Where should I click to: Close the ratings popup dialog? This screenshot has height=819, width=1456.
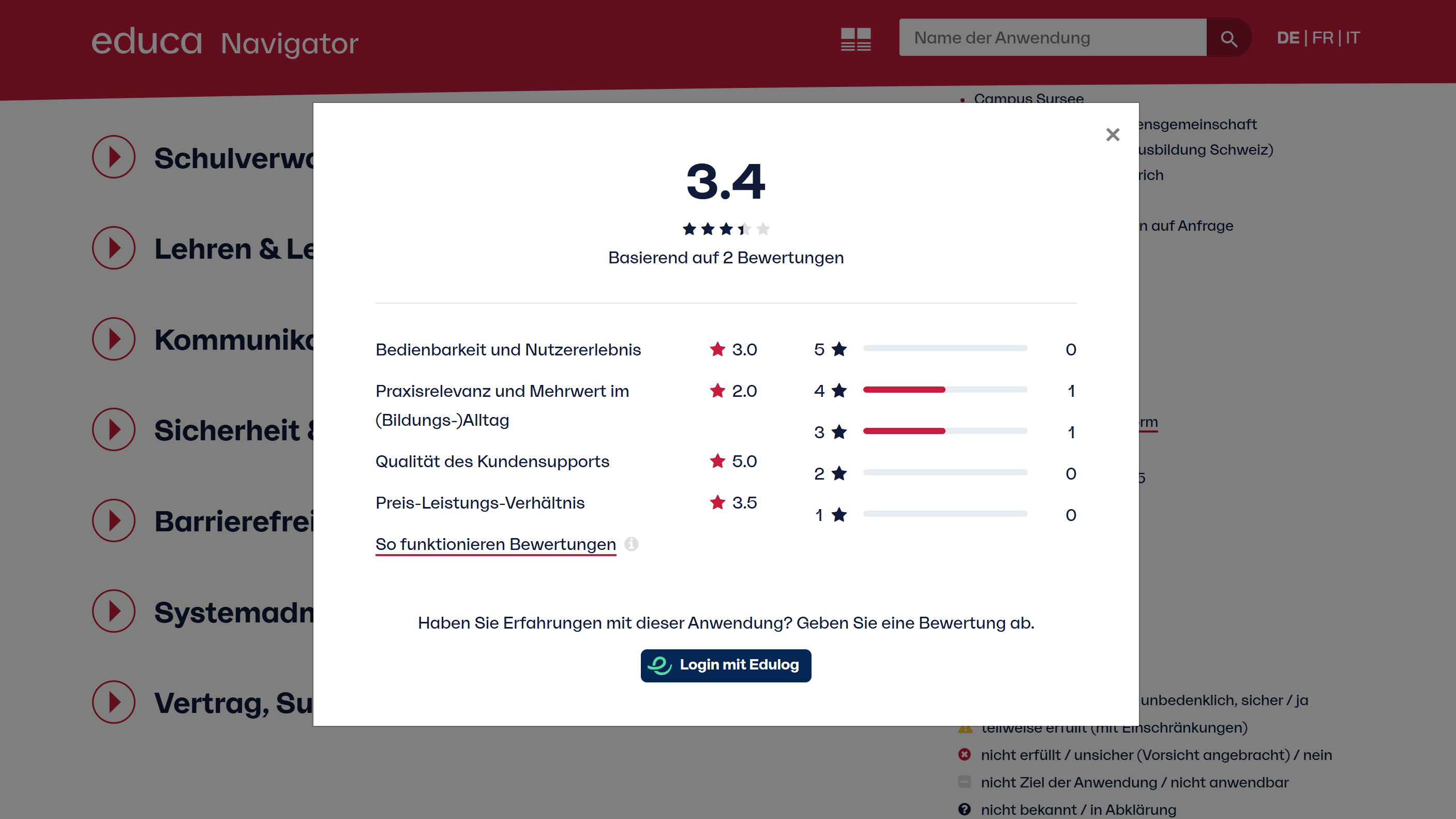pyautogui.click(x=1113, y=135)
